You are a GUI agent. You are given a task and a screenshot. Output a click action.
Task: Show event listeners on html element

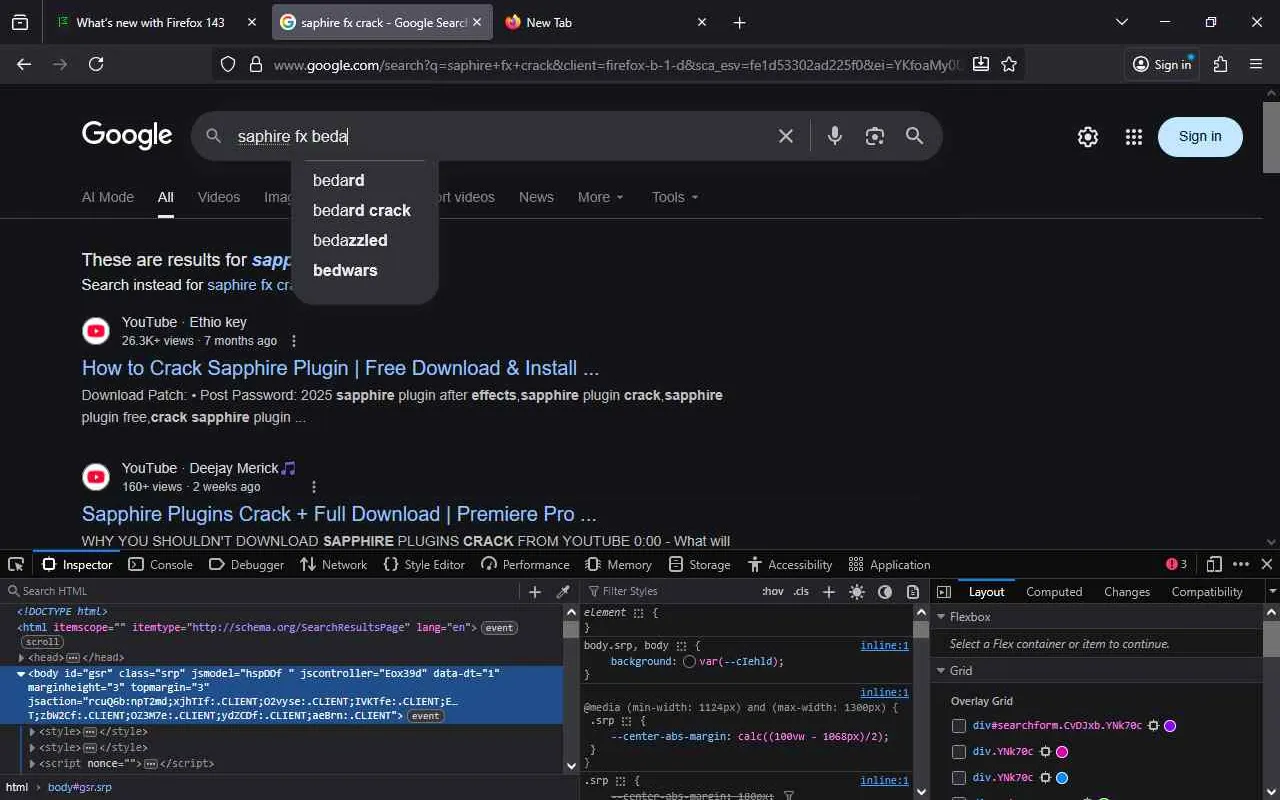(x=499, y=628)
